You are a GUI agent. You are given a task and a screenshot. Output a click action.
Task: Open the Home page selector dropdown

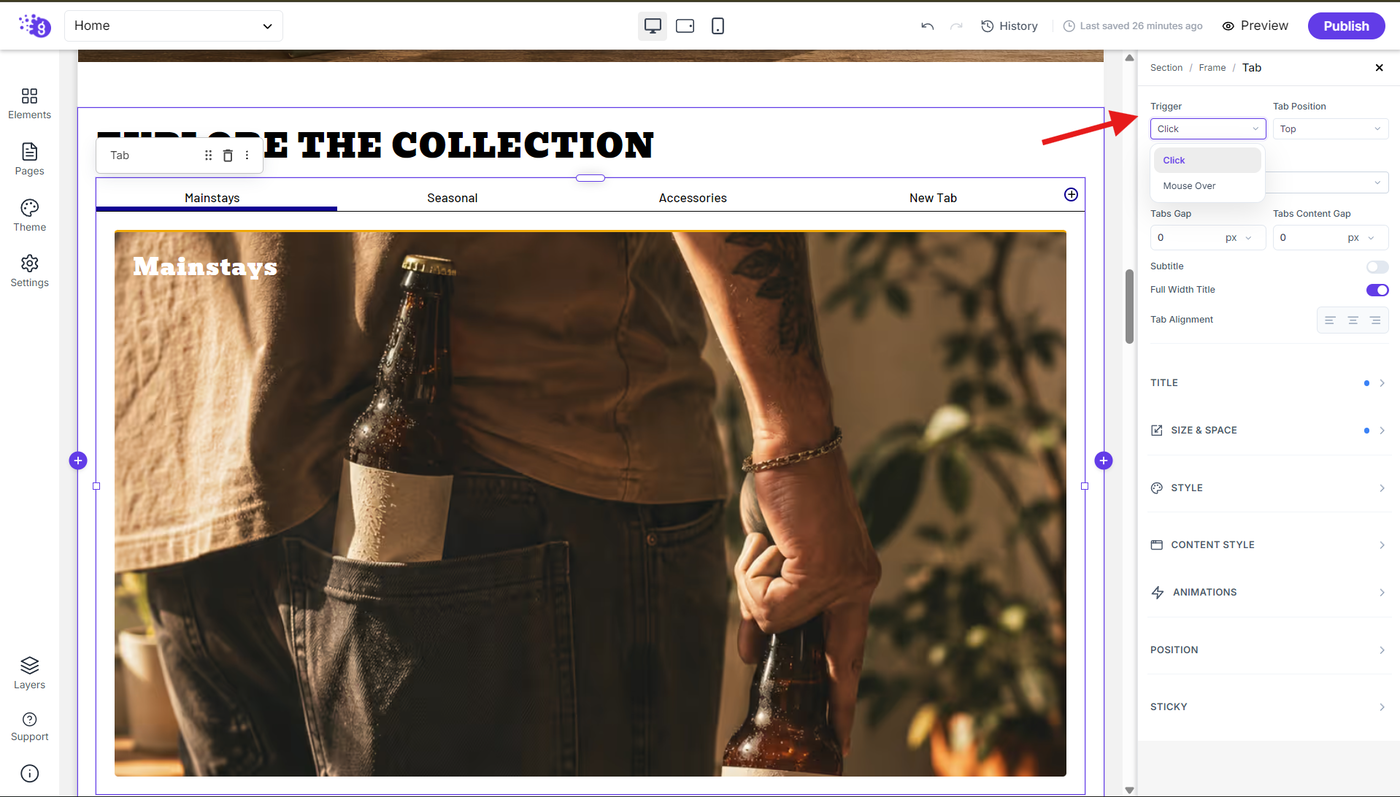[x=173, y=26]
